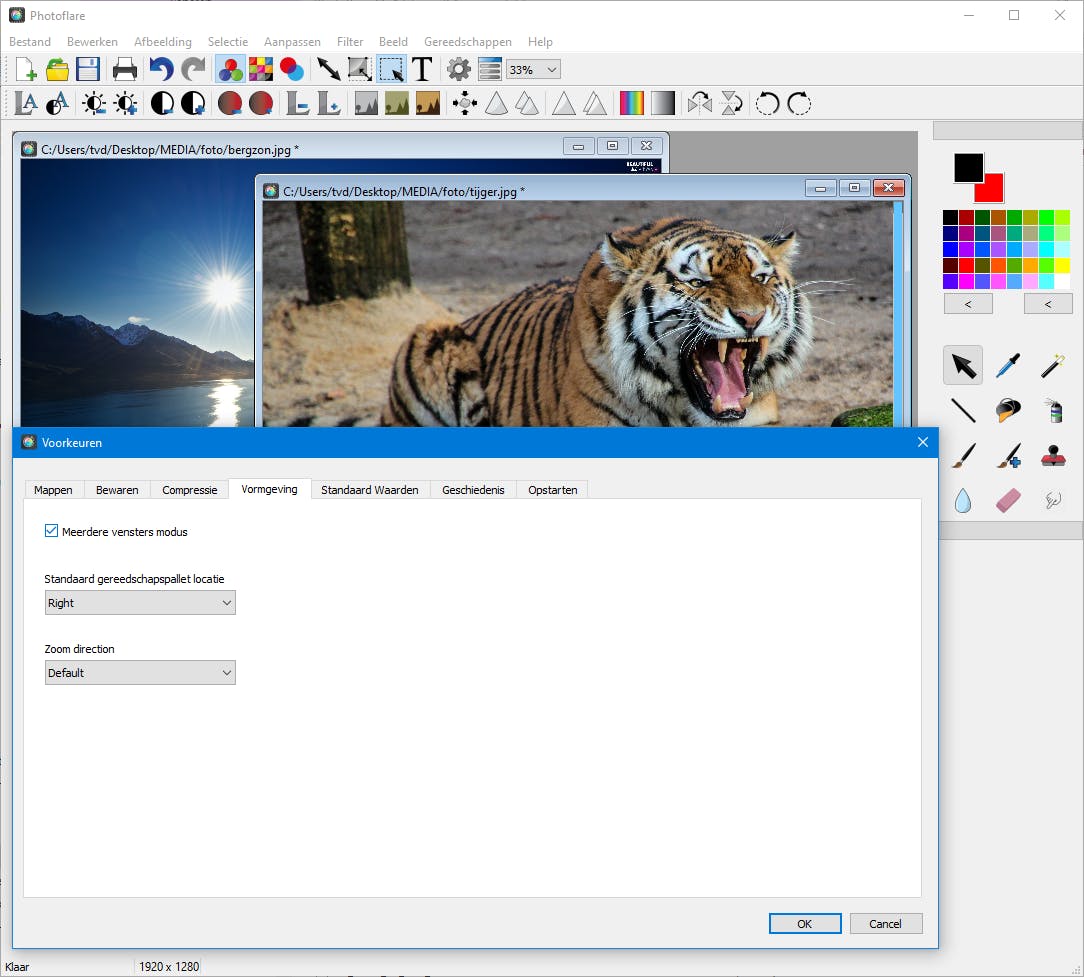Expand the Zoom direction dropdown
The width and height of the screenshot is (1084, 977).
coord(140,673)
